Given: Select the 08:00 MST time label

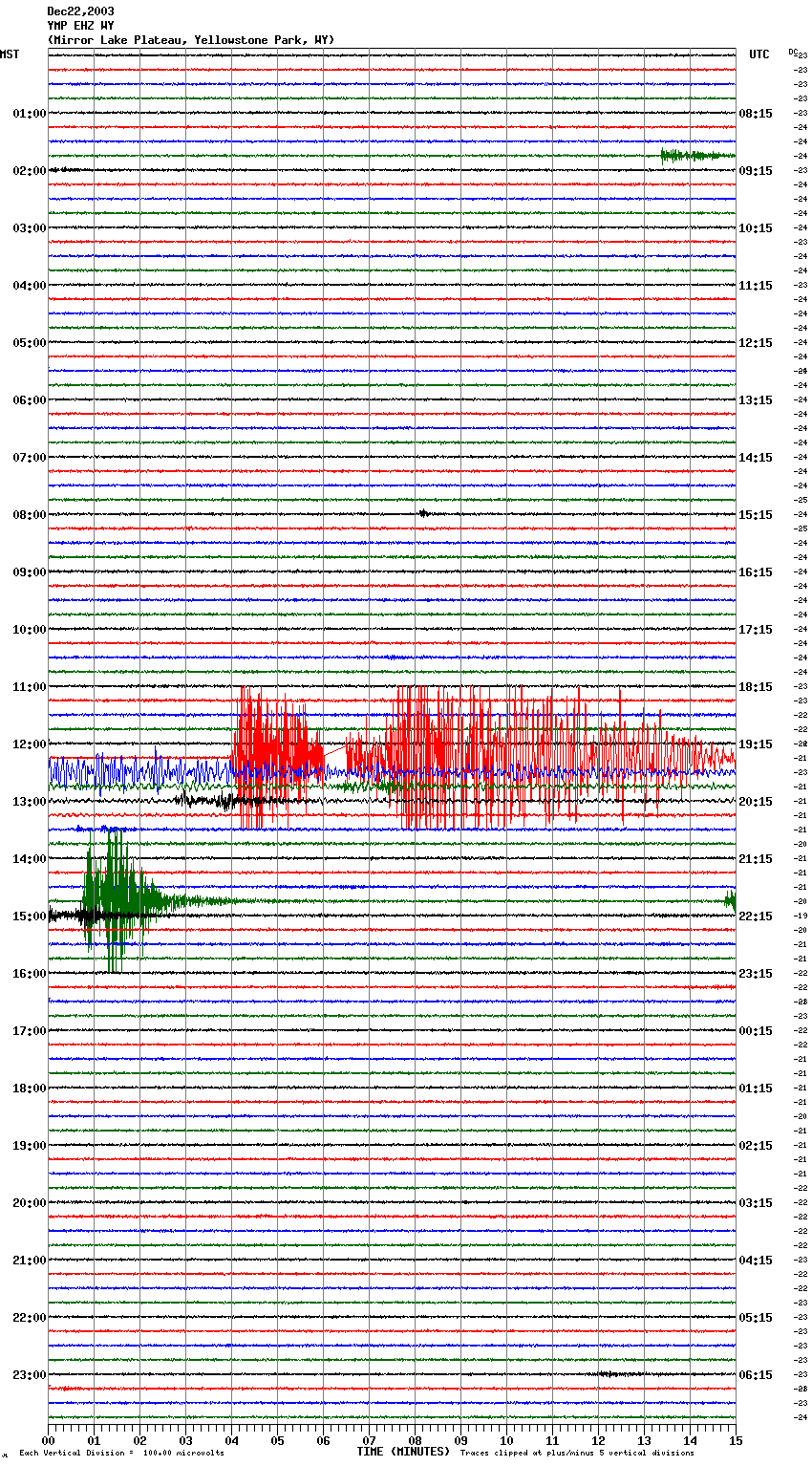Looking at the screenshot, I should (30, 515).
